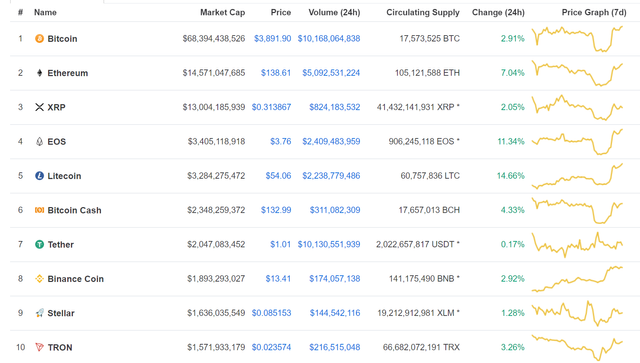Screen dimensions: 640x363
Task: Click Binance Coin price $13.41
Action: pos(278,279)
